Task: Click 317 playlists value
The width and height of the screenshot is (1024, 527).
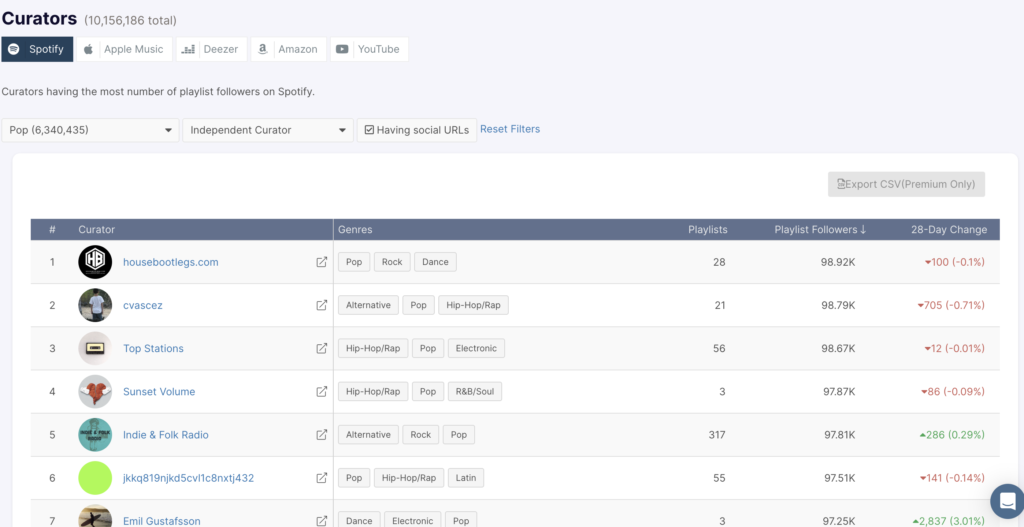Action: [x=716, y=434]
